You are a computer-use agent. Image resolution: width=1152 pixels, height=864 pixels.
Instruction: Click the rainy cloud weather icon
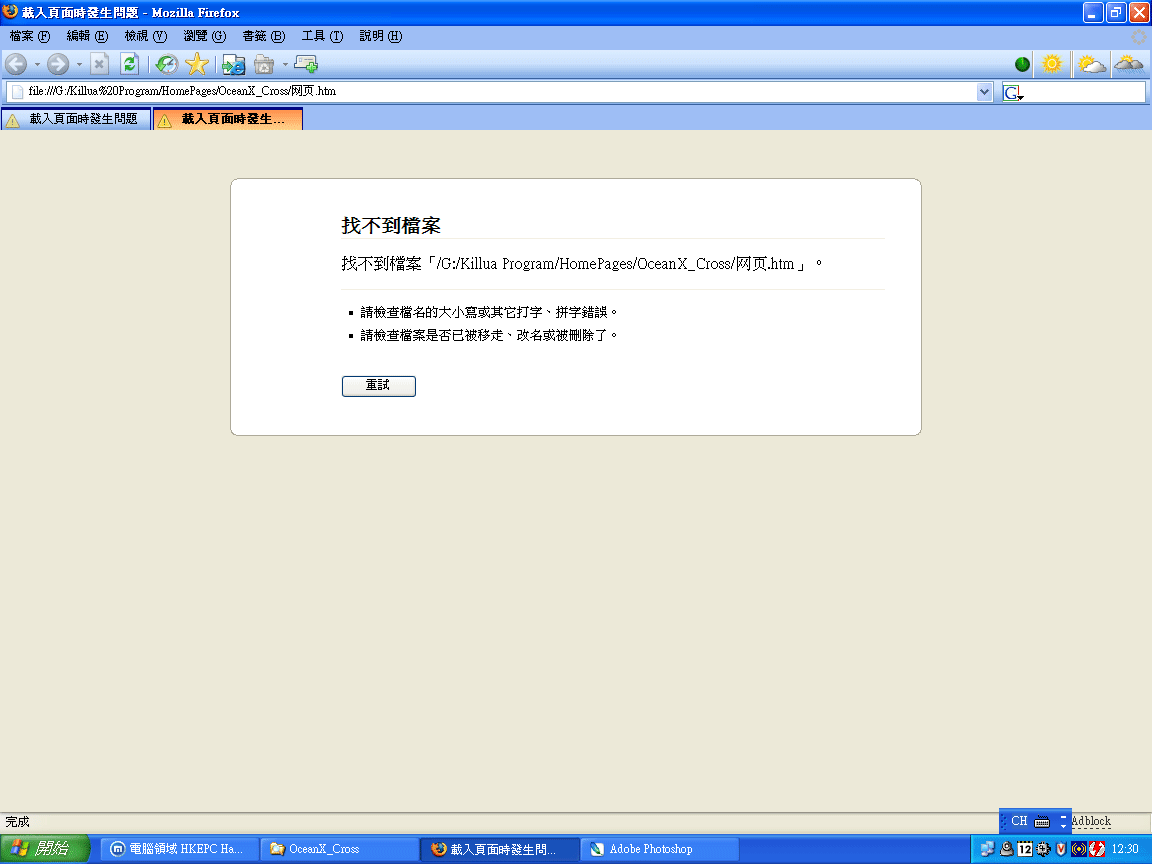click(1129, 65)
